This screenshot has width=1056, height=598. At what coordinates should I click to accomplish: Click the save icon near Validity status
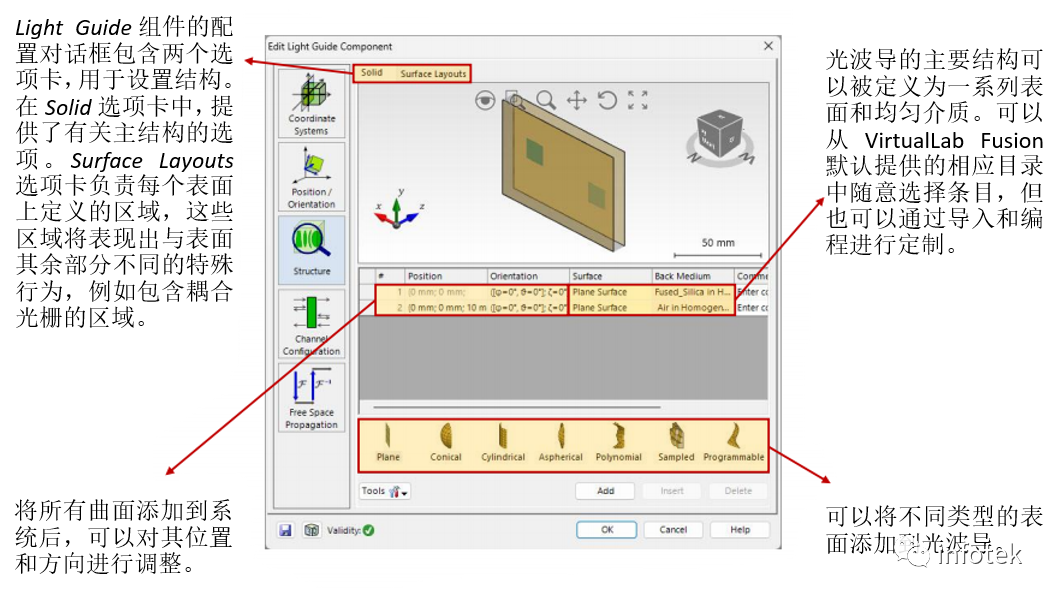click(x=286, y=529)
